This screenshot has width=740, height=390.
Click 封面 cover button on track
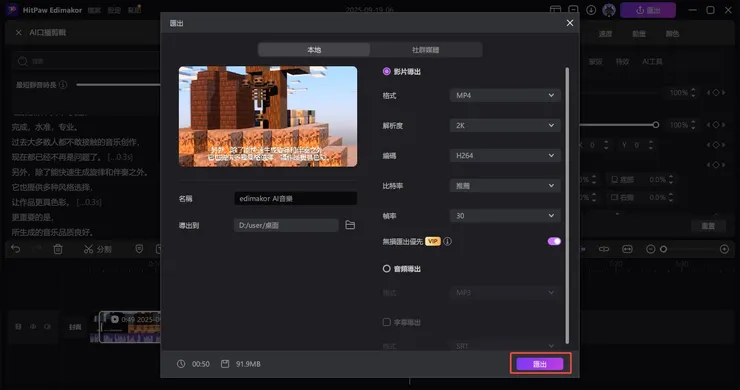pos(75,327)
